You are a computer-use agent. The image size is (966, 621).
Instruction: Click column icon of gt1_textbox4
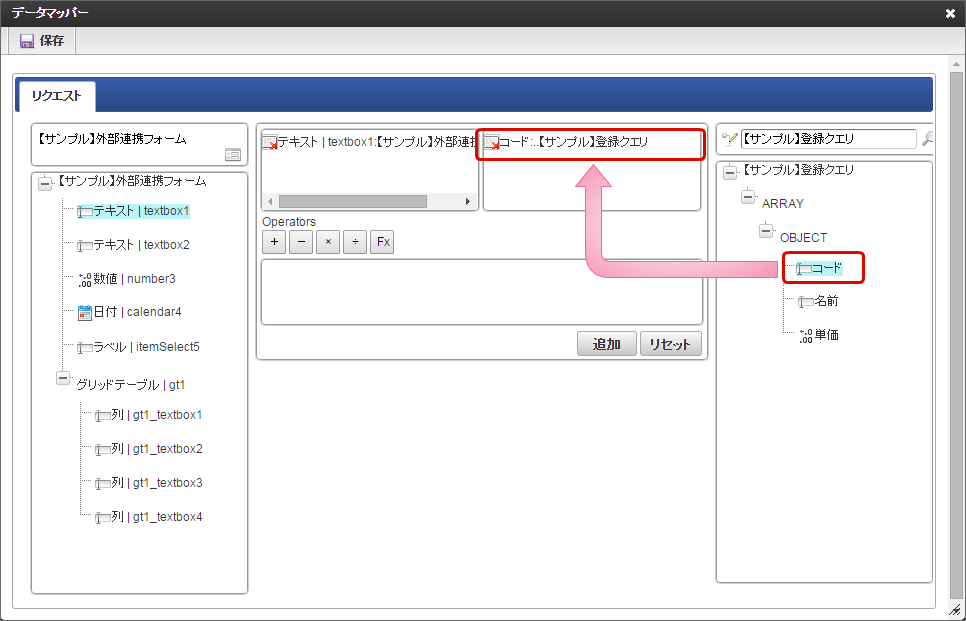tap(103, 518)
